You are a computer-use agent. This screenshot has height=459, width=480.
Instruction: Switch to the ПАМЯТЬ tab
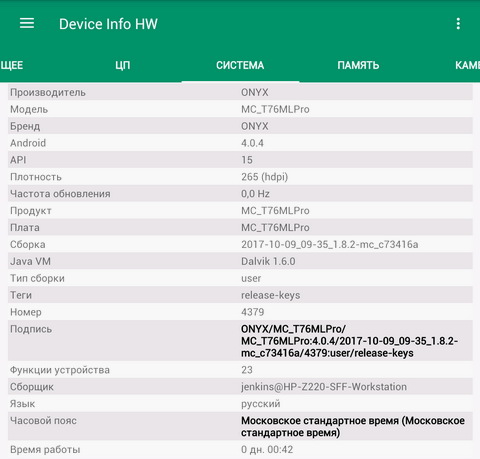pyautogui.click(x=358, y=65)
